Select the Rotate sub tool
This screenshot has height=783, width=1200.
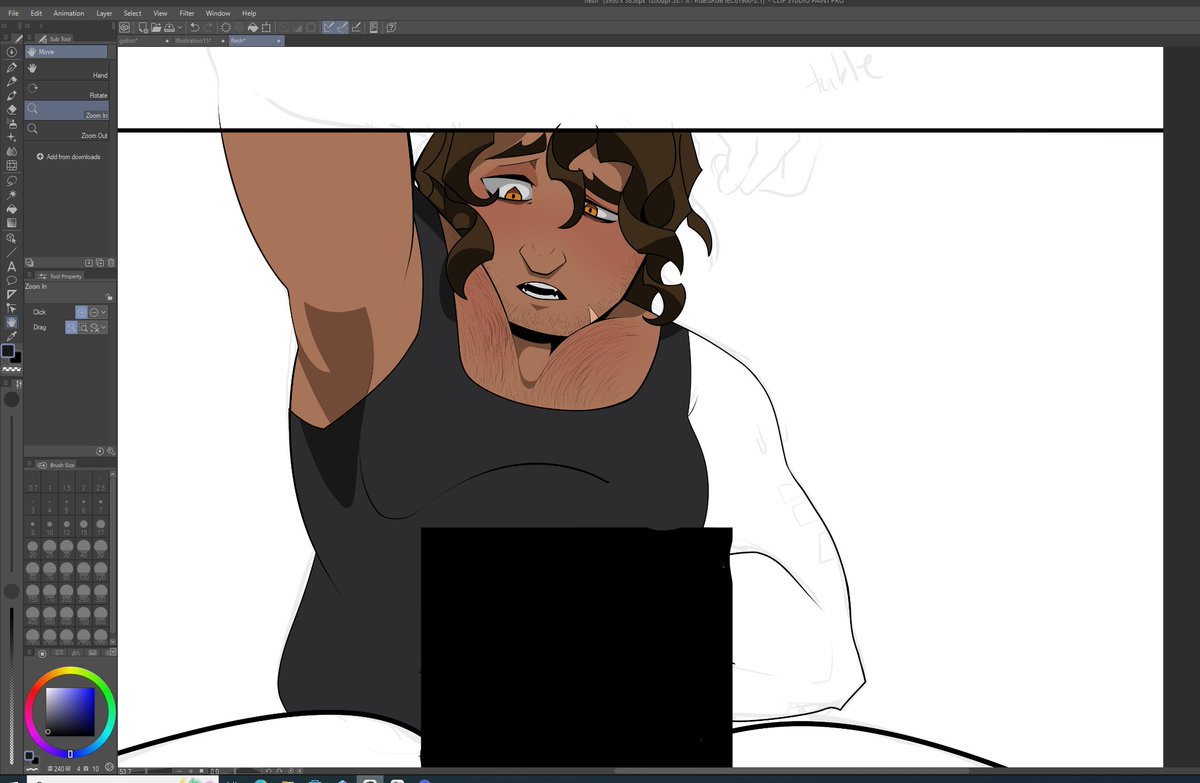[x=66, y=90]
